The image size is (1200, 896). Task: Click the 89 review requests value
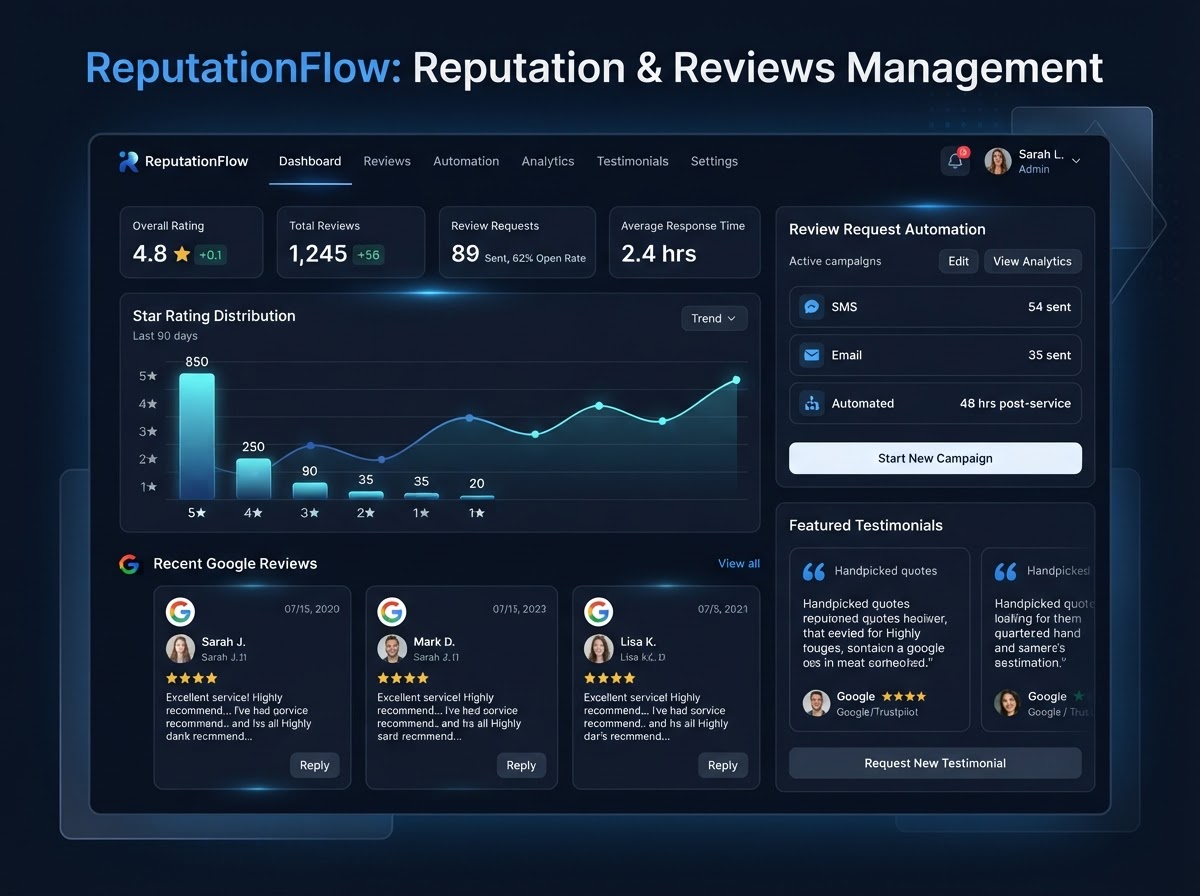(465, 254)
